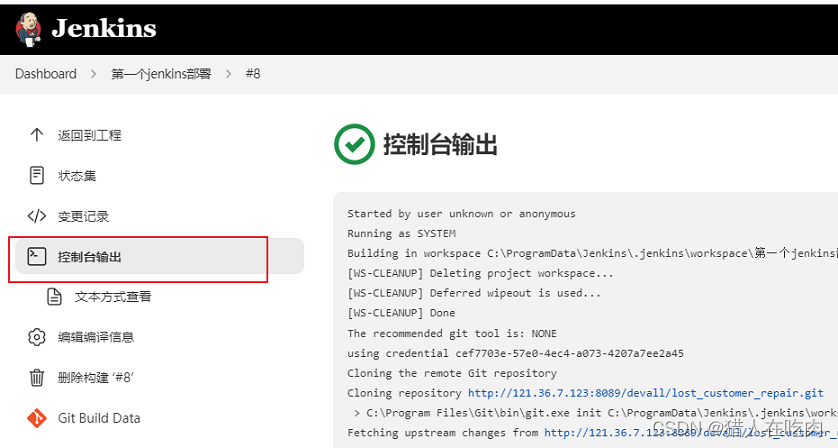Click '[WS-CLEANUP] Deleting project workspace...' line
The width and height of the screenshot is (838, 448).
[x=480, y=273]
